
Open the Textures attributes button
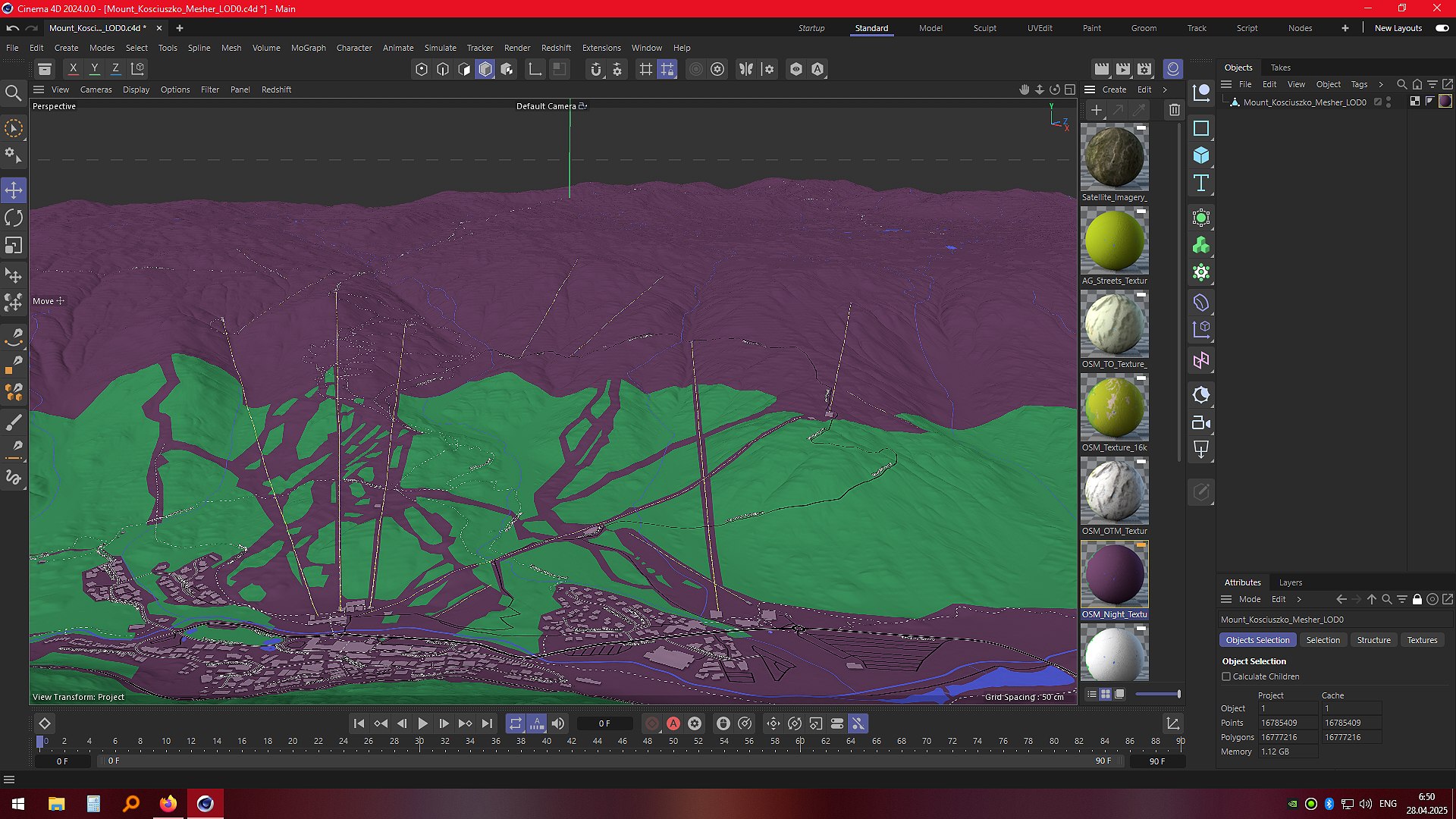click(1422, 640)
